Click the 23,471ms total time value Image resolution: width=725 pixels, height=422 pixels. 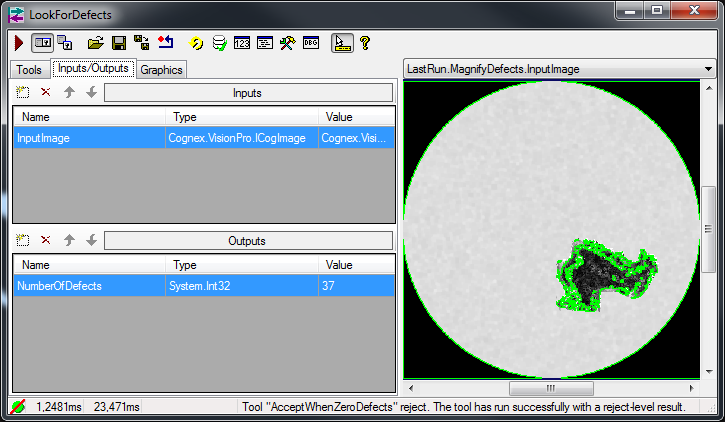click(117, 407)
